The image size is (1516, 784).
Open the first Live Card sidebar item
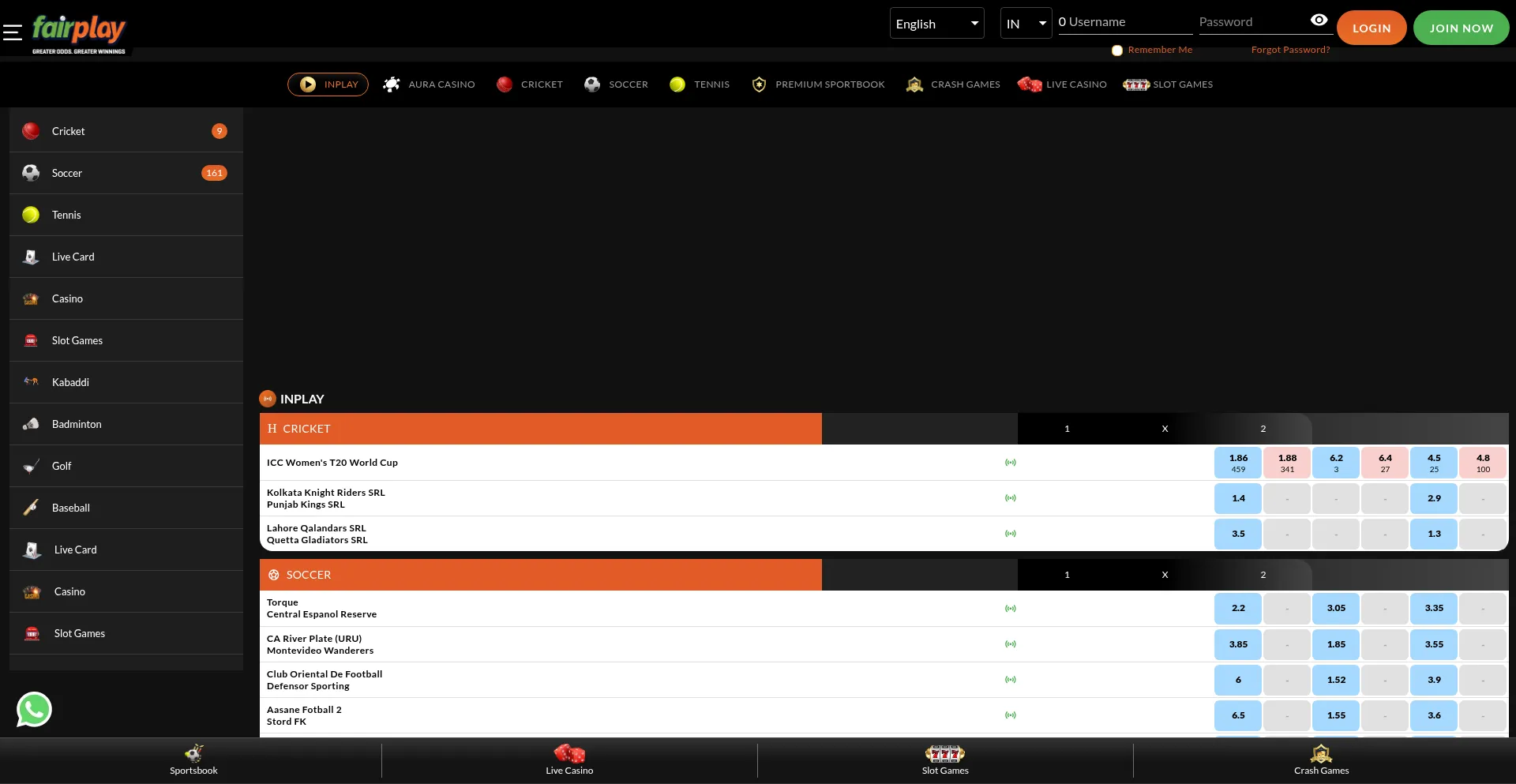coord(126,257)
